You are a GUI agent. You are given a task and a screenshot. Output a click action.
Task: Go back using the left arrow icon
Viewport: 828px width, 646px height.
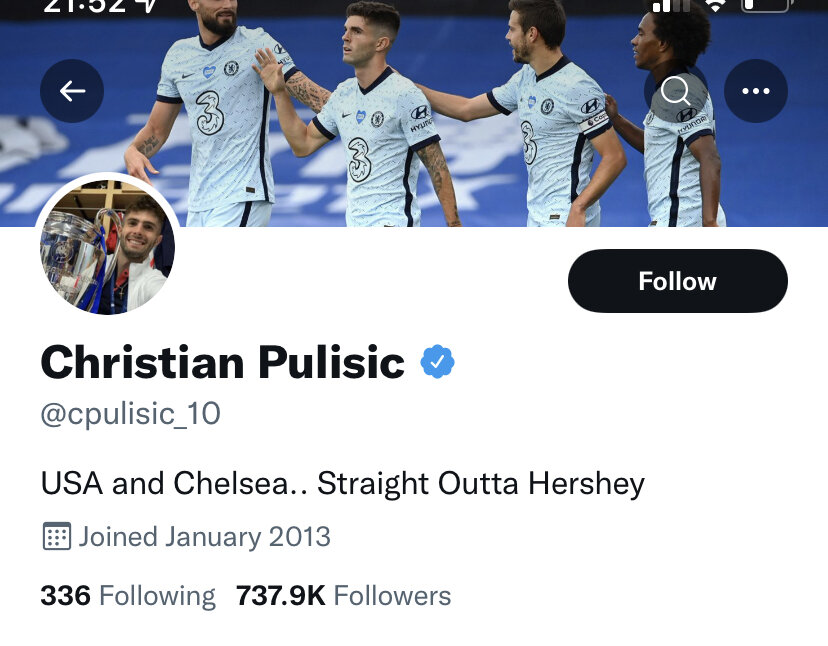[72, 91]
